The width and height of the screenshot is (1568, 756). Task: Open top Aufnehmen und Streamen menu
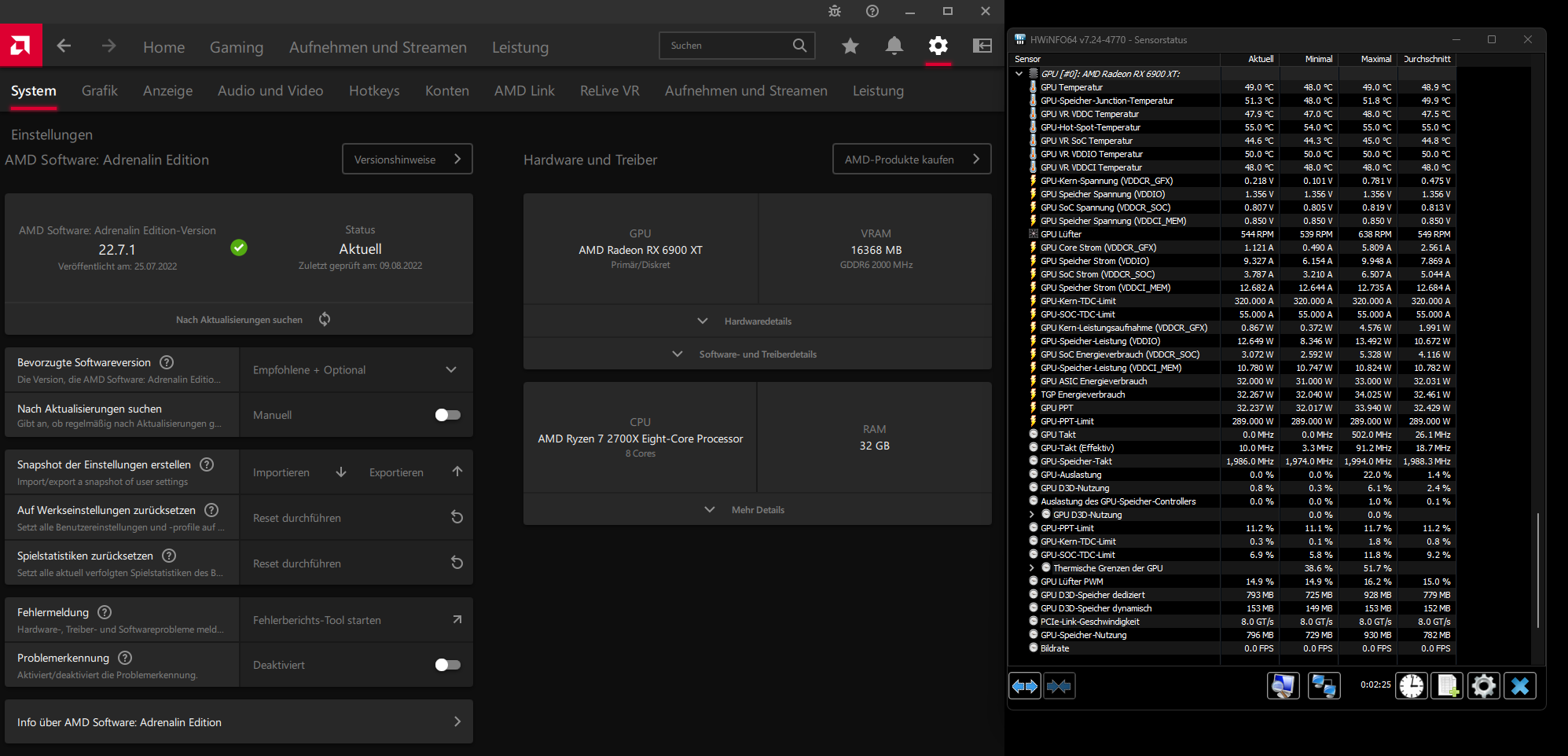[x=378, y=47]
